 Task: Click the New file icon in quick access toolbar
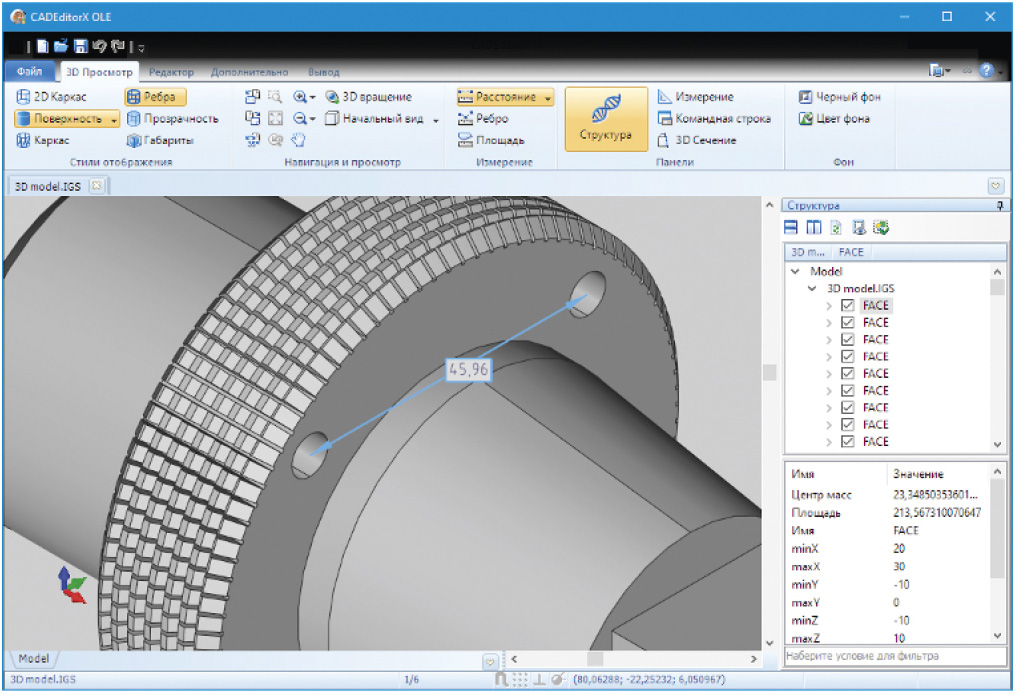(x=43, y=47)
